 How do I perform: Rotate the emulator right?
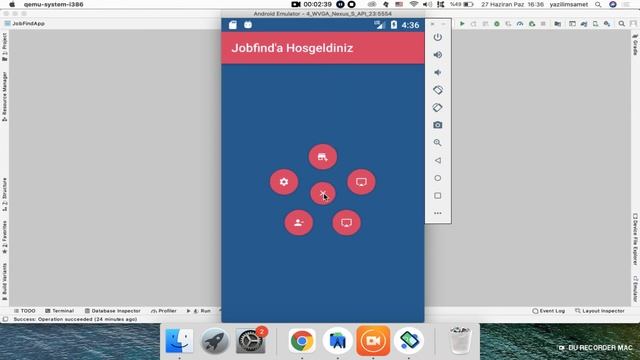(438, 107)
